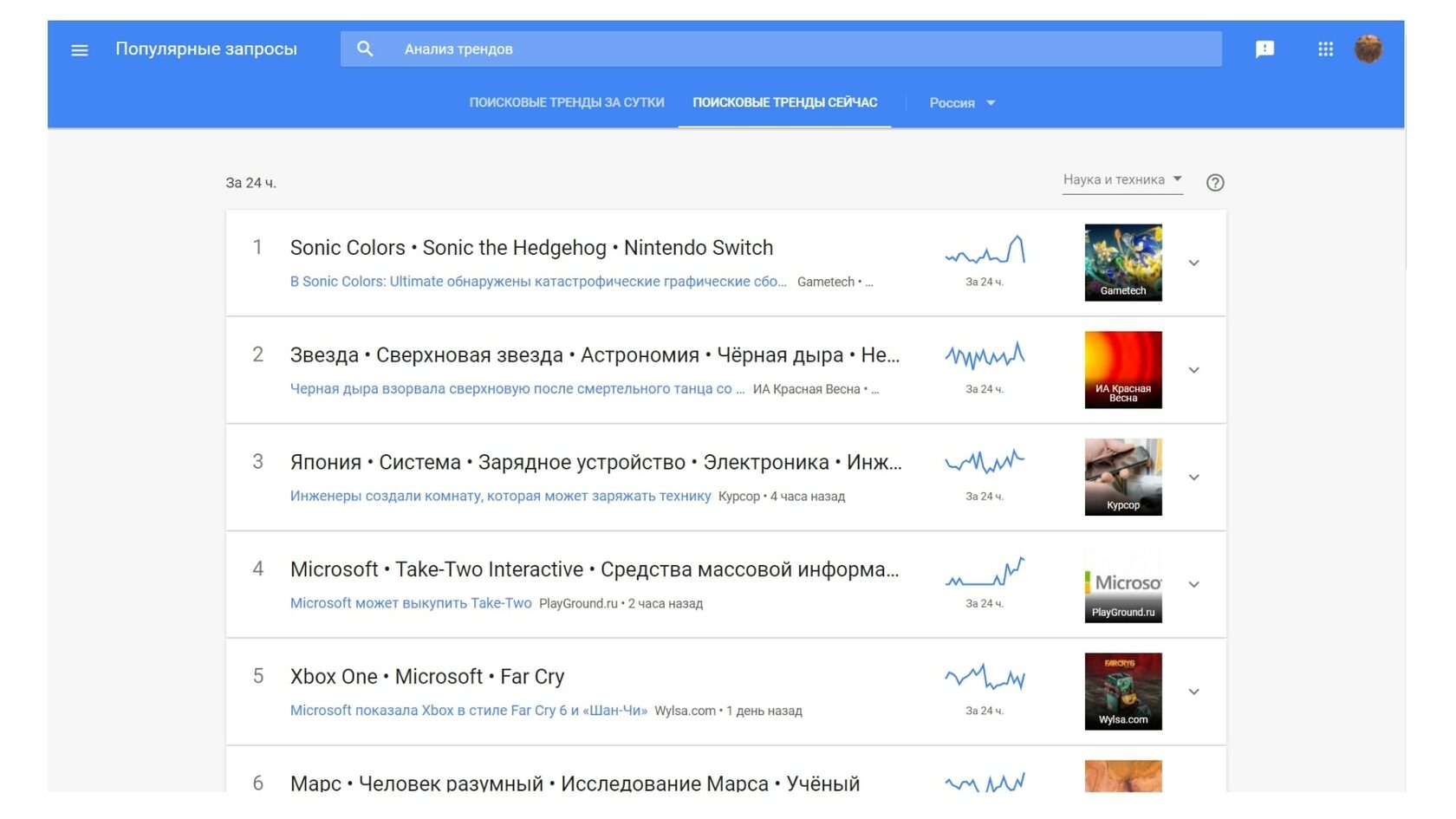Open the help question mark icon
Image resolution: width=1456 pixels, height=819 pixels.
1215,182
